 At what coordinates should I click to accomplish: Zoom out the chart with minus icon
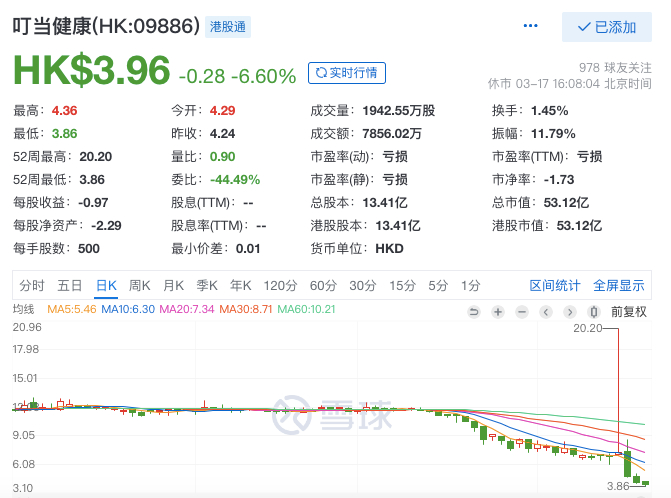tap(522, 312)
